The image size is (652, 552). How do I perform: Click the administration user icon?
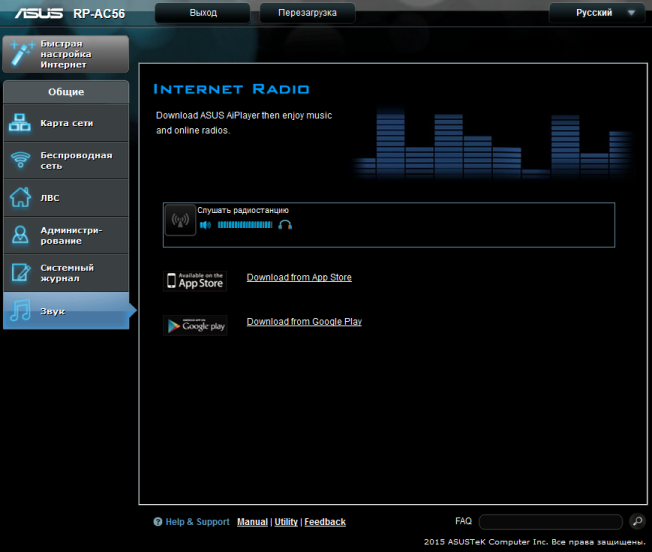click(x=20, y=234)
